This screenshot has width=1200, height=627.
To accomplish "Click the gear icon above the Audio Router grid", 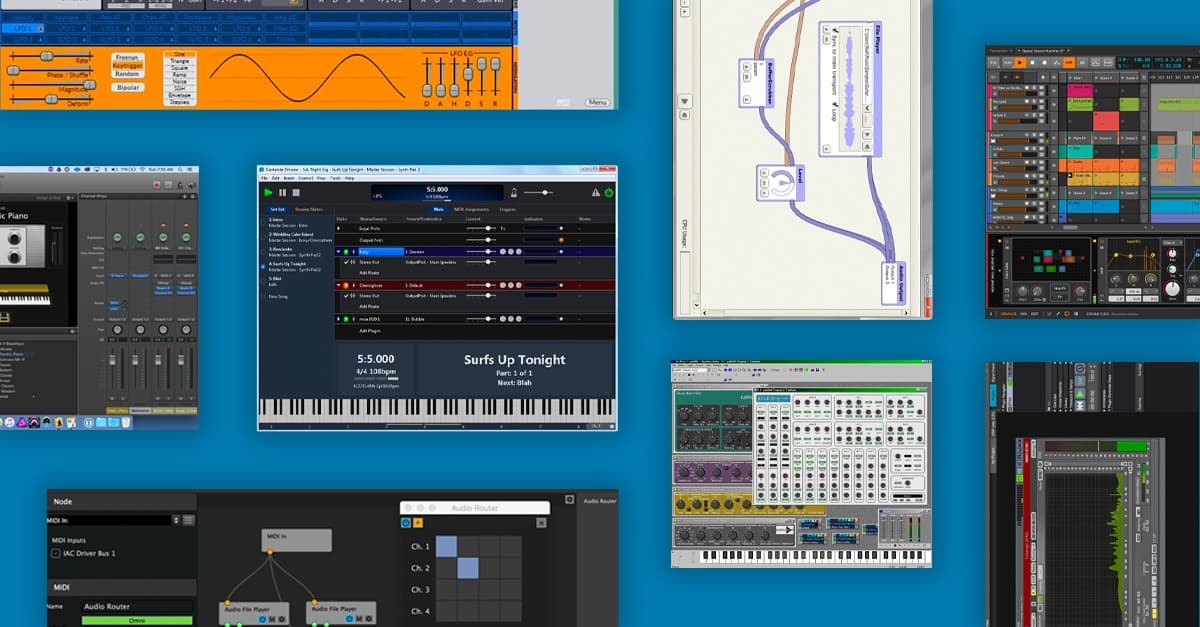I will point(568,499).
